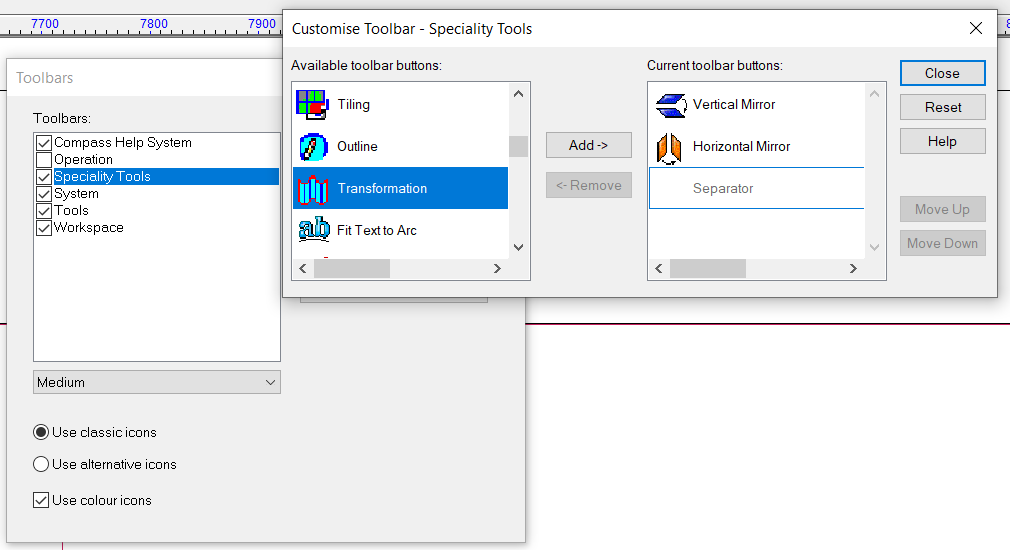
Task: Select 'Vertical Mirror' text in current buttons
Action: [734, 104]
